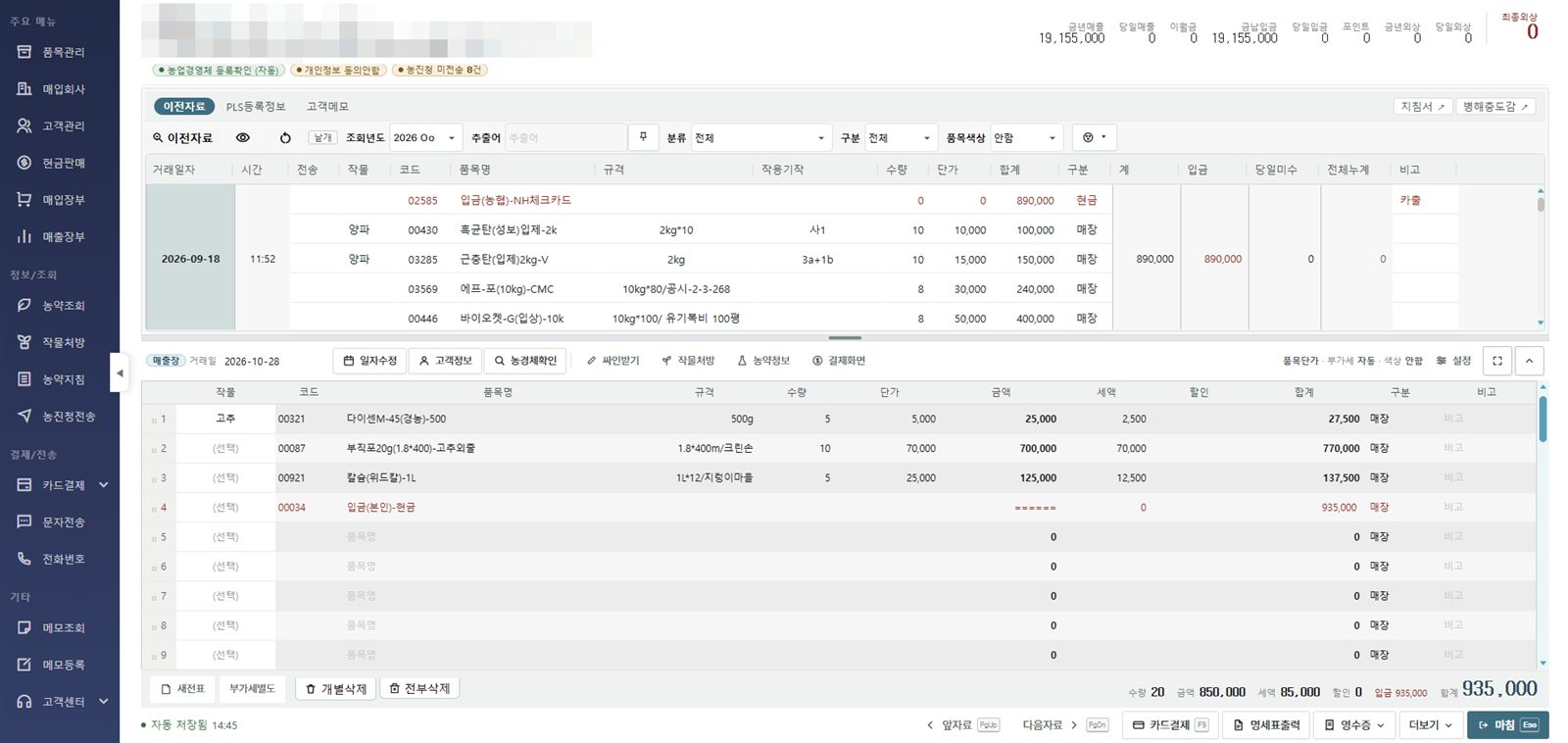The width and height of the screenshot is (1568, 743).
Task: Open the 구분 filter dropdown
Action: [901, 138]
